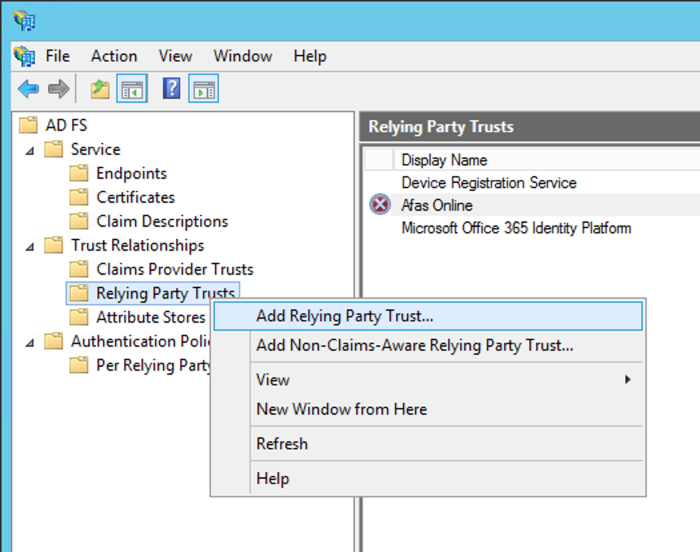Click the Trust Relationships folder icon
The width and height of the screenshot is (700, 552).
tap(54, 245)
